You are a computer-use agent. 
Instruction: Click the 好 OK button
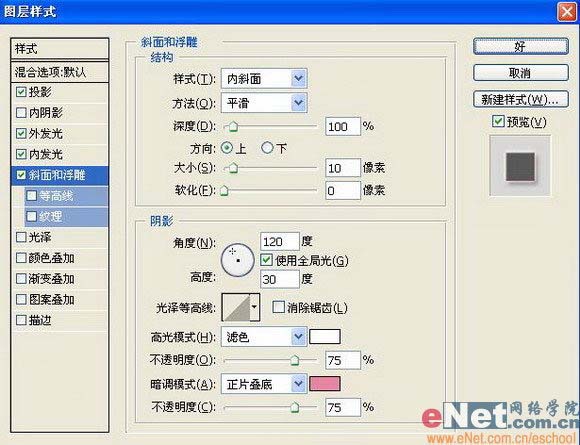(520, 47)
